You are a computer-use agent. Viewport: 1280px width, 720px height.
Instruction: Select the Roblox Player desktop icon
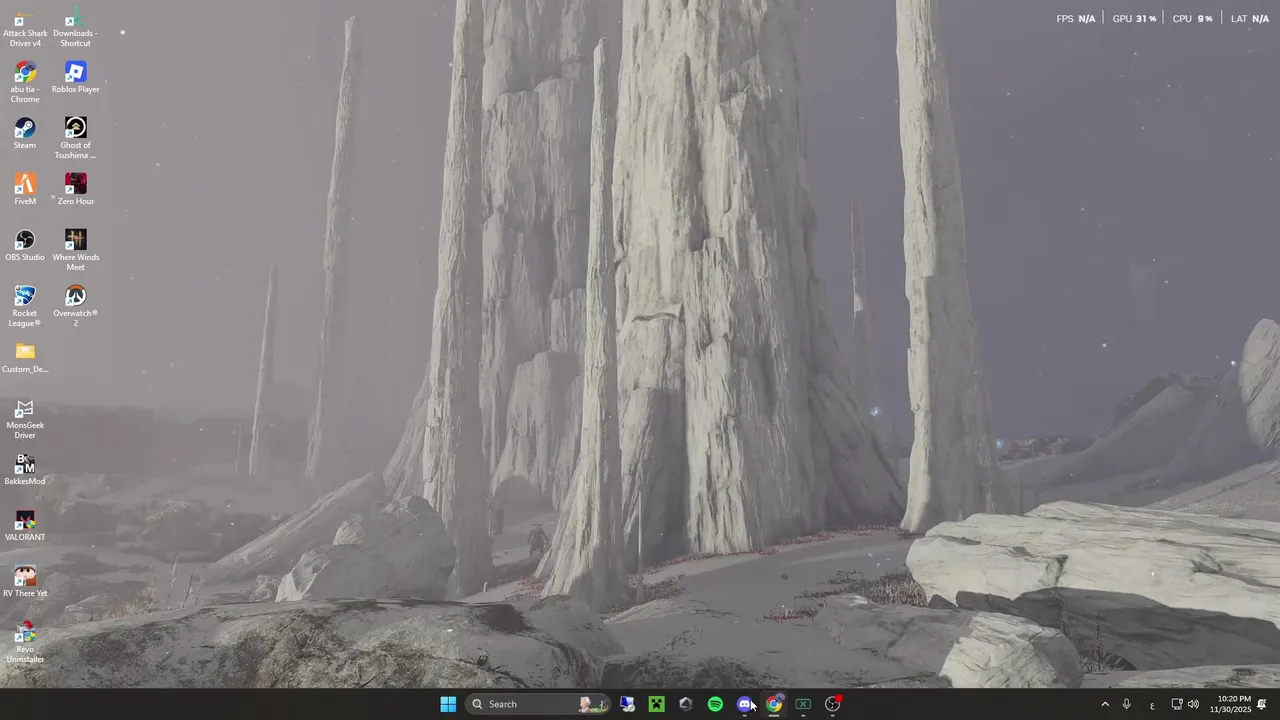click(x=75, y=78)
